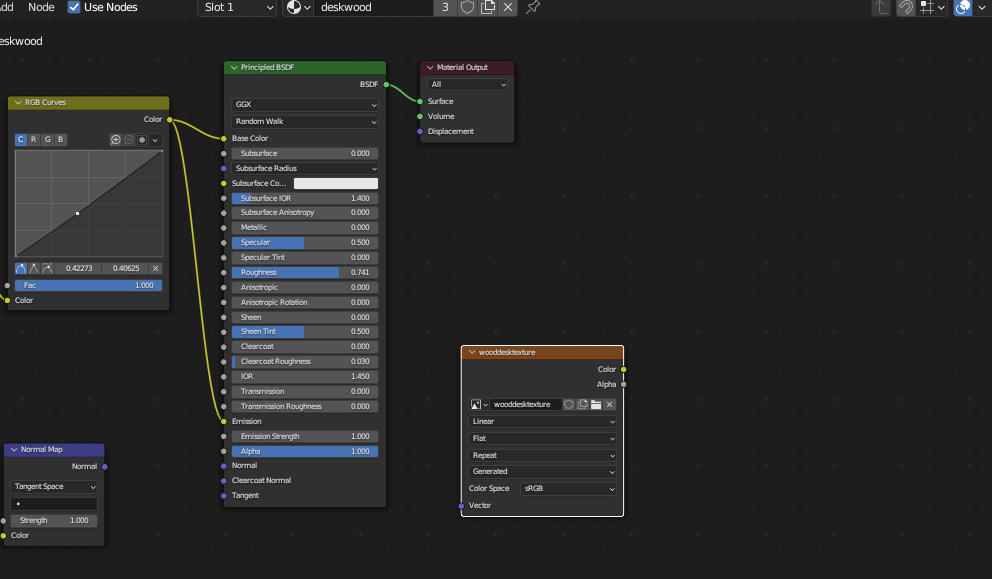Toggle the overlays icon in header
Screen dimensions: 992x579
tap(963, 8)
